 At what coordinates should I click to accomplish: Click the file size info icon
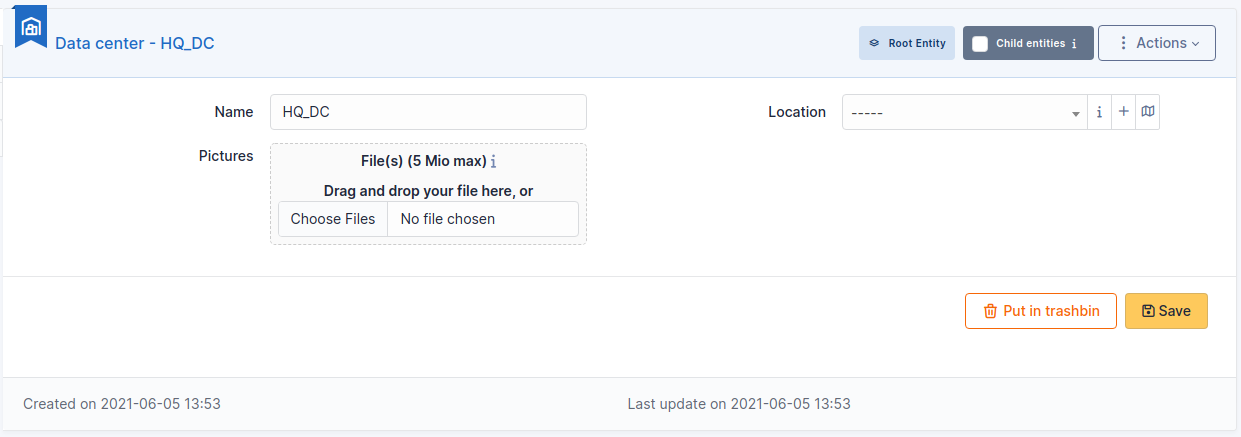pos(494,161)
